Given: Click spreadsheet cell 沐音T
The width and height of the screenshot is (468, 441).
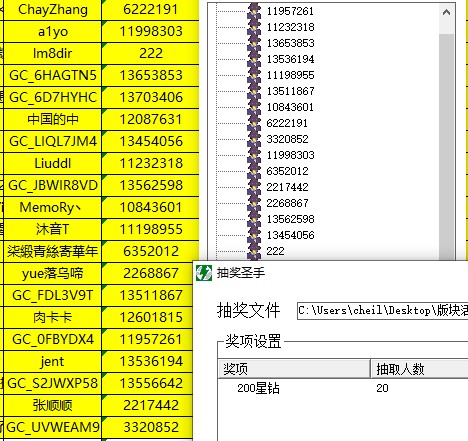Looking at the screenshot, I should pyautogui.click(x=52, y=230).
